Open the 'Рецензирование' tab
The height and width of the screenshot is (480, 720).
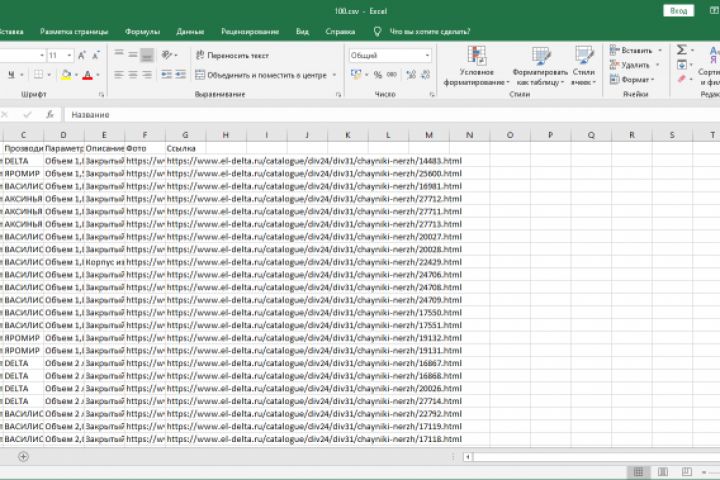coord(250,32)
